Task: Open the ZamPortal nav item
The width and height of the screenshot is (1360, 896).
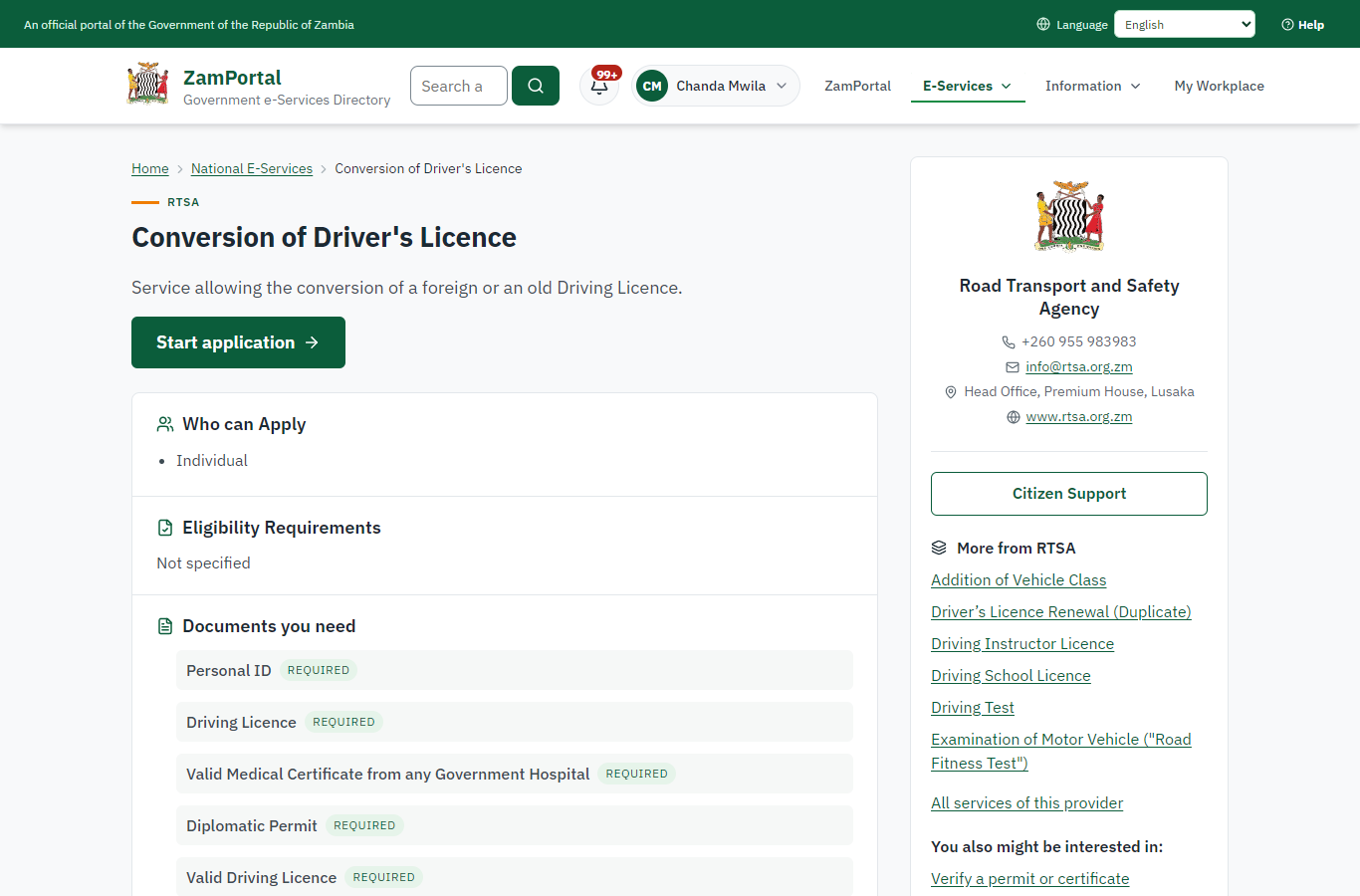Action: tap(857, 87)
